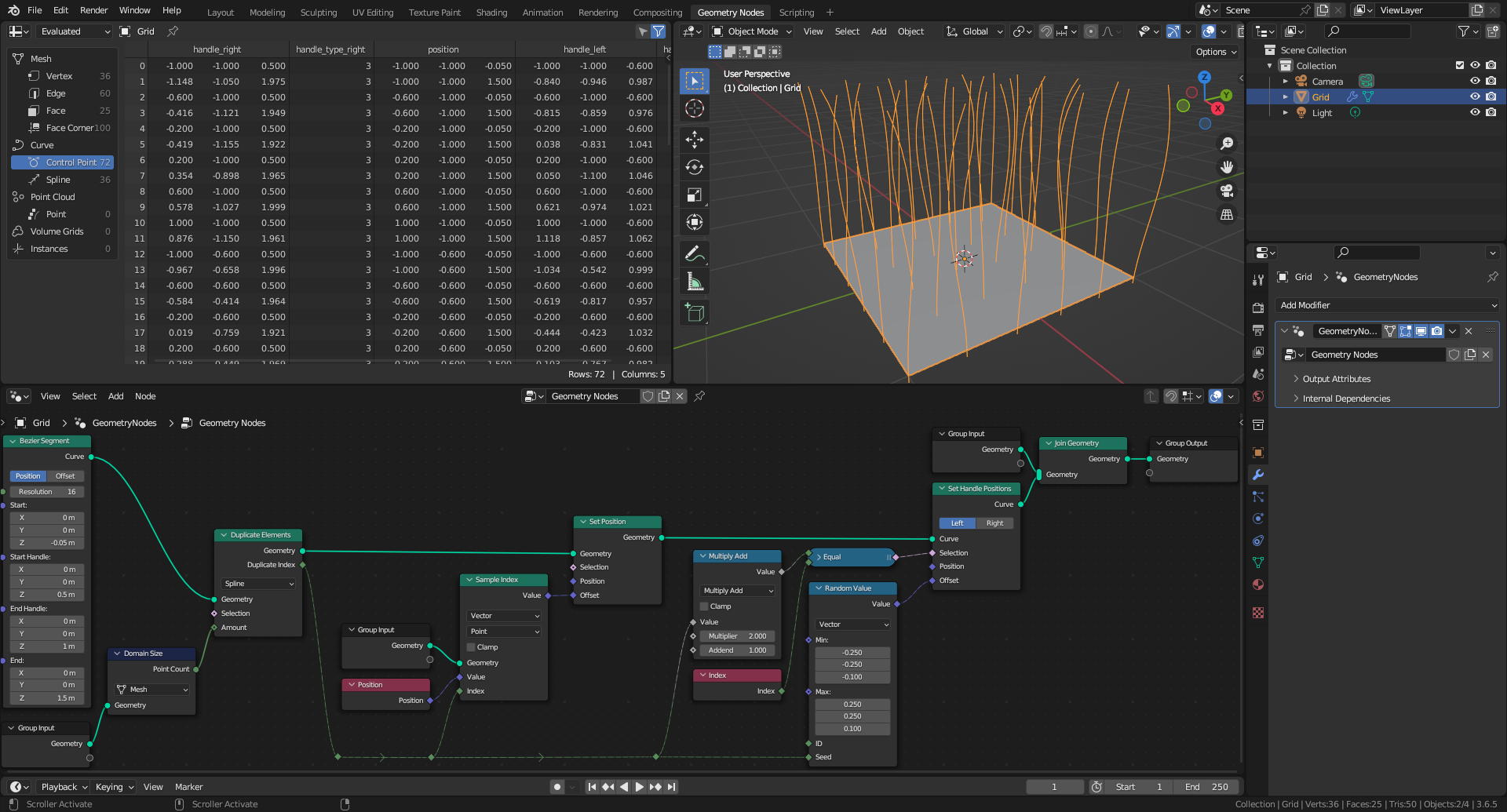Viewport: 1507px width, 812px height.
Task: Expand the Camera item in outliner
Action: click(1286, 81)
